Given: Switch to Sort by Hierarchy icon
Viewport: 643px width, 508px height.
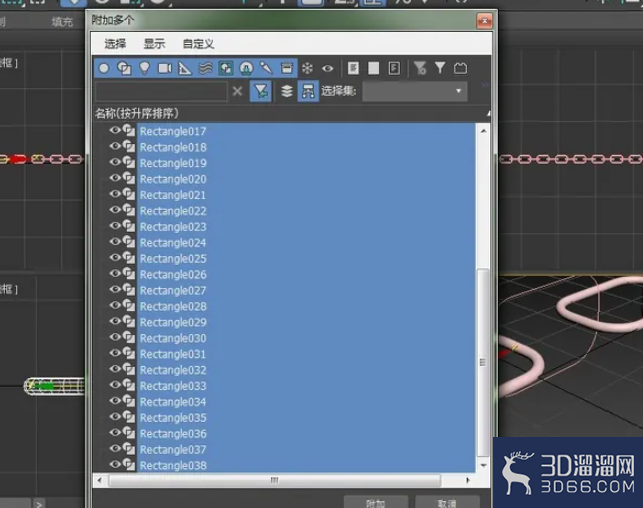Looking at the screenshot, I should tap(308, 91).
